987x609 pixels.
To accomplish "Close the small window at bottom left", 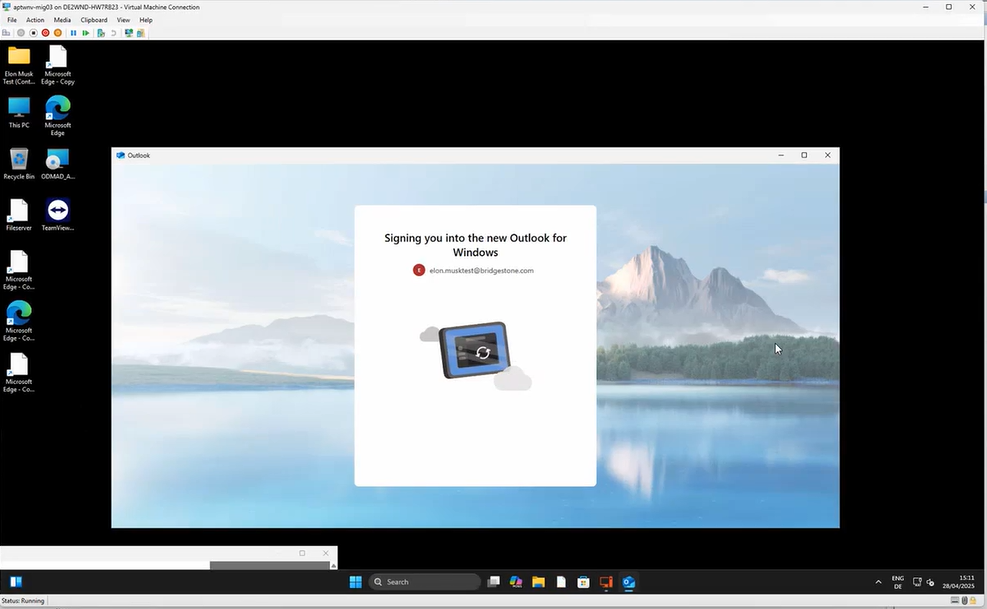I will pos(325,553).
